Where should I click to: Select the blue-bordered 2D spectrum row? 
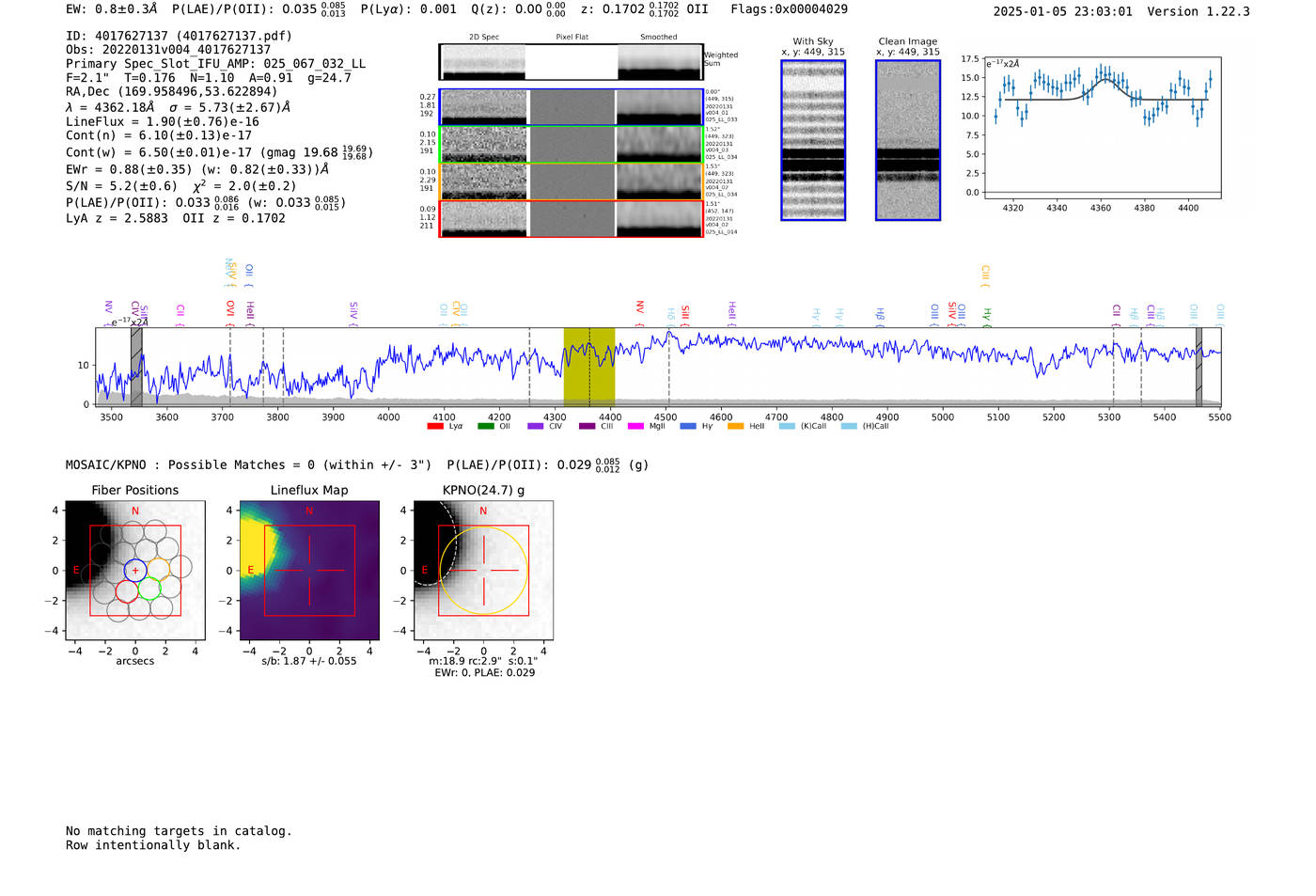[572, 107]
